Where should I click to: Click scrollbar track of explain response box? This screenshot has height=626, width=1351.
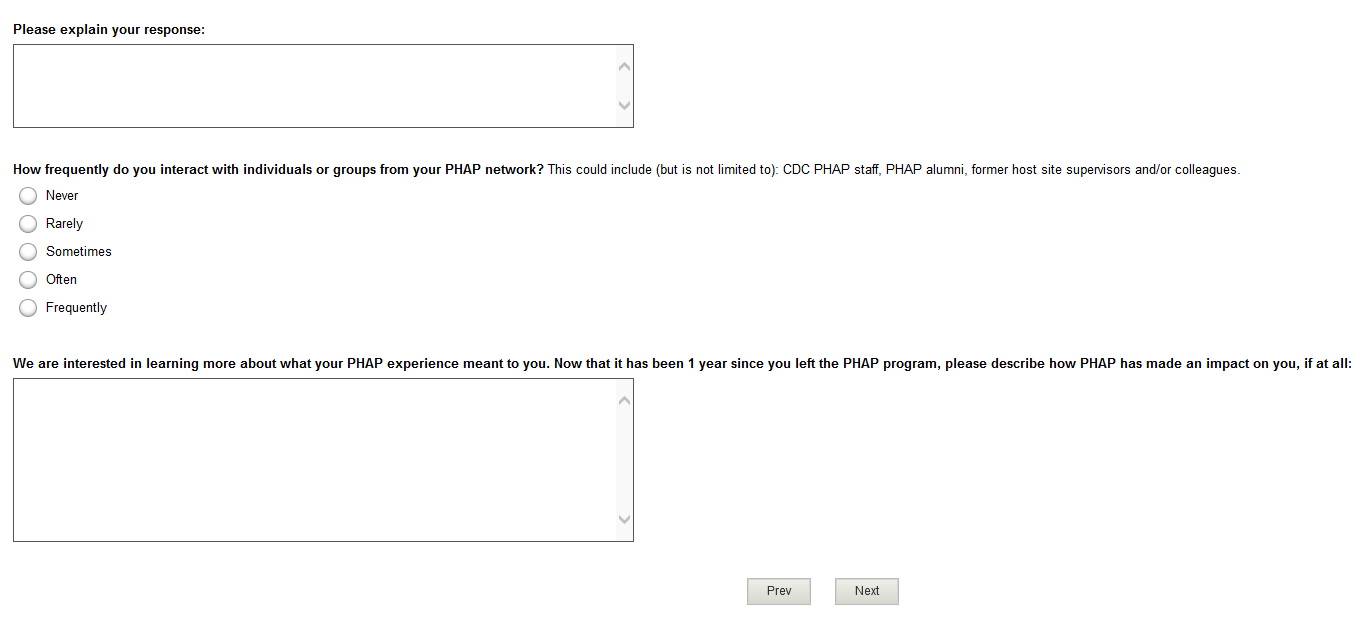[624, 86]
